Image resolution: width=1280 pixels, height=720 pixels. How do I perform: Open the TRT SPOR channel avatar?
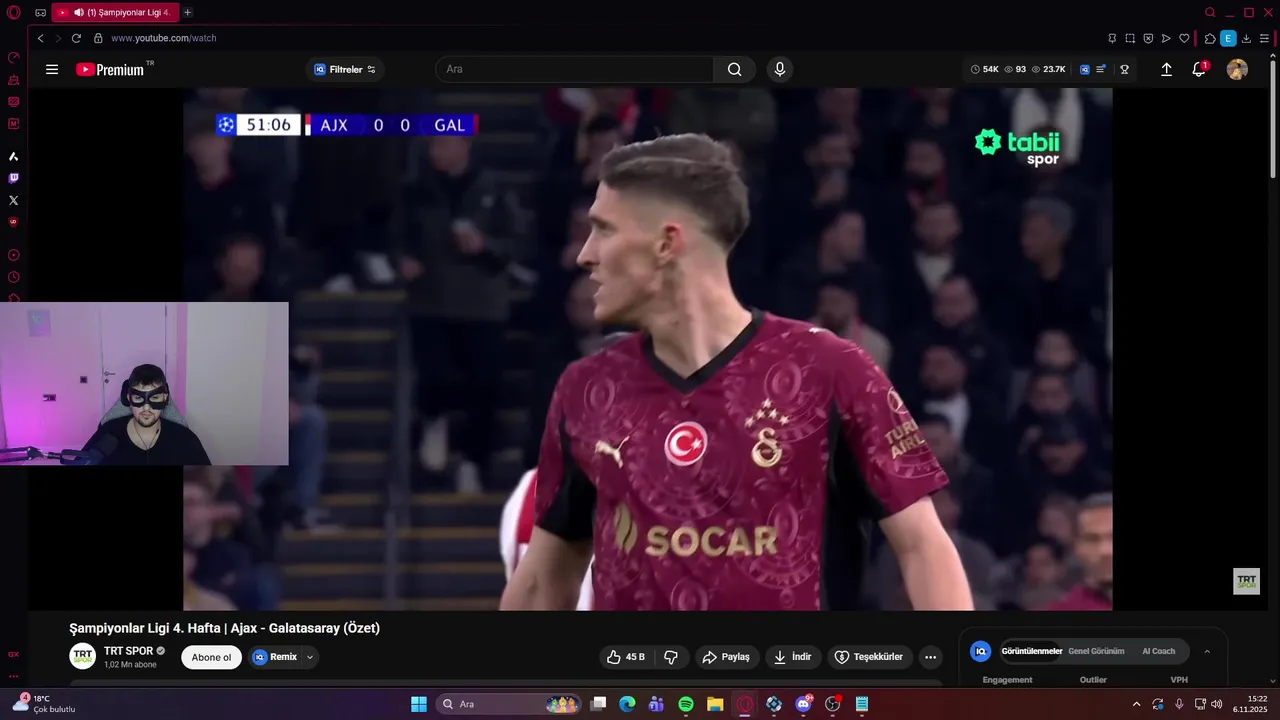pyautogui.click(x=83, y=656)
